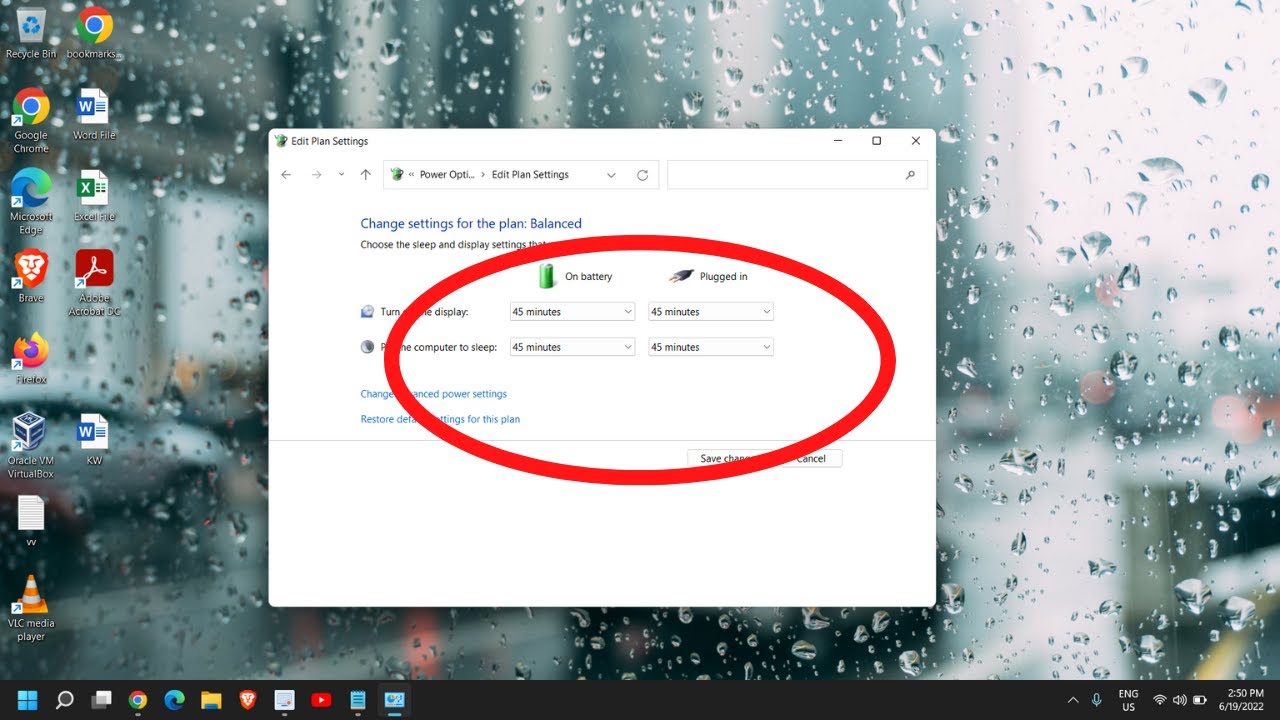Click Restore default settings for this plan
This screenshot has width=1280, height=720.
(x=440, y=420)
